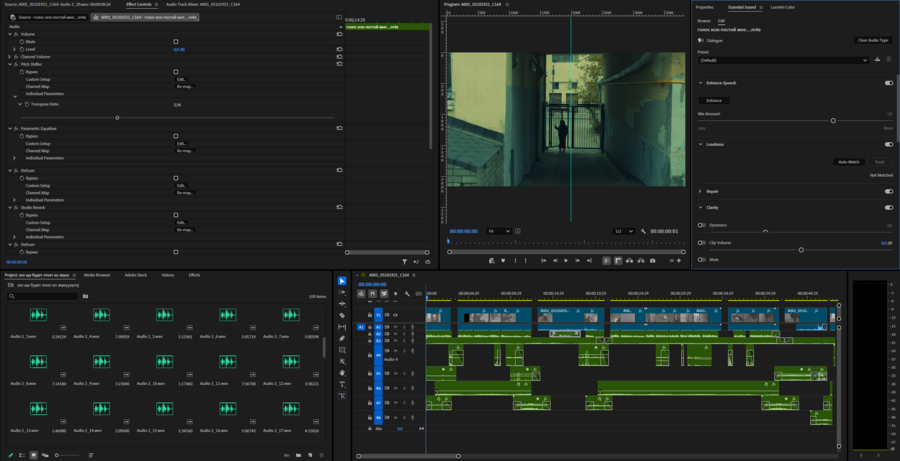Select the Type tool

(342, 384)
